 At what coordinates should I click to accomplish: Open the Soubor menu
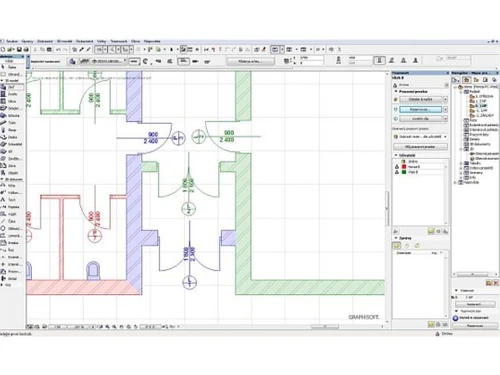pos(12,41)
